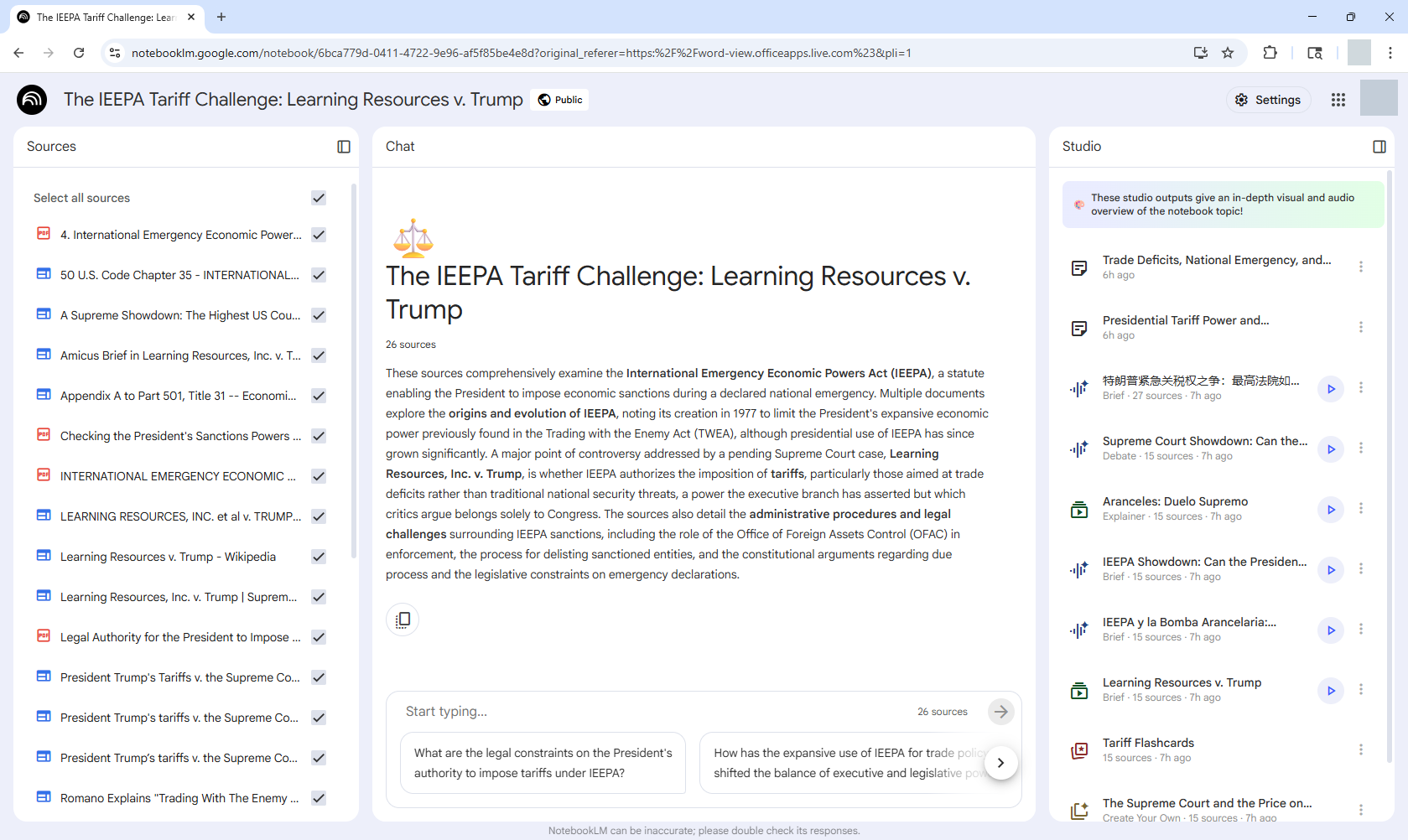Open the Settings menu
The width and height of the screenshot is (1408, 840).
[1267, 100]
